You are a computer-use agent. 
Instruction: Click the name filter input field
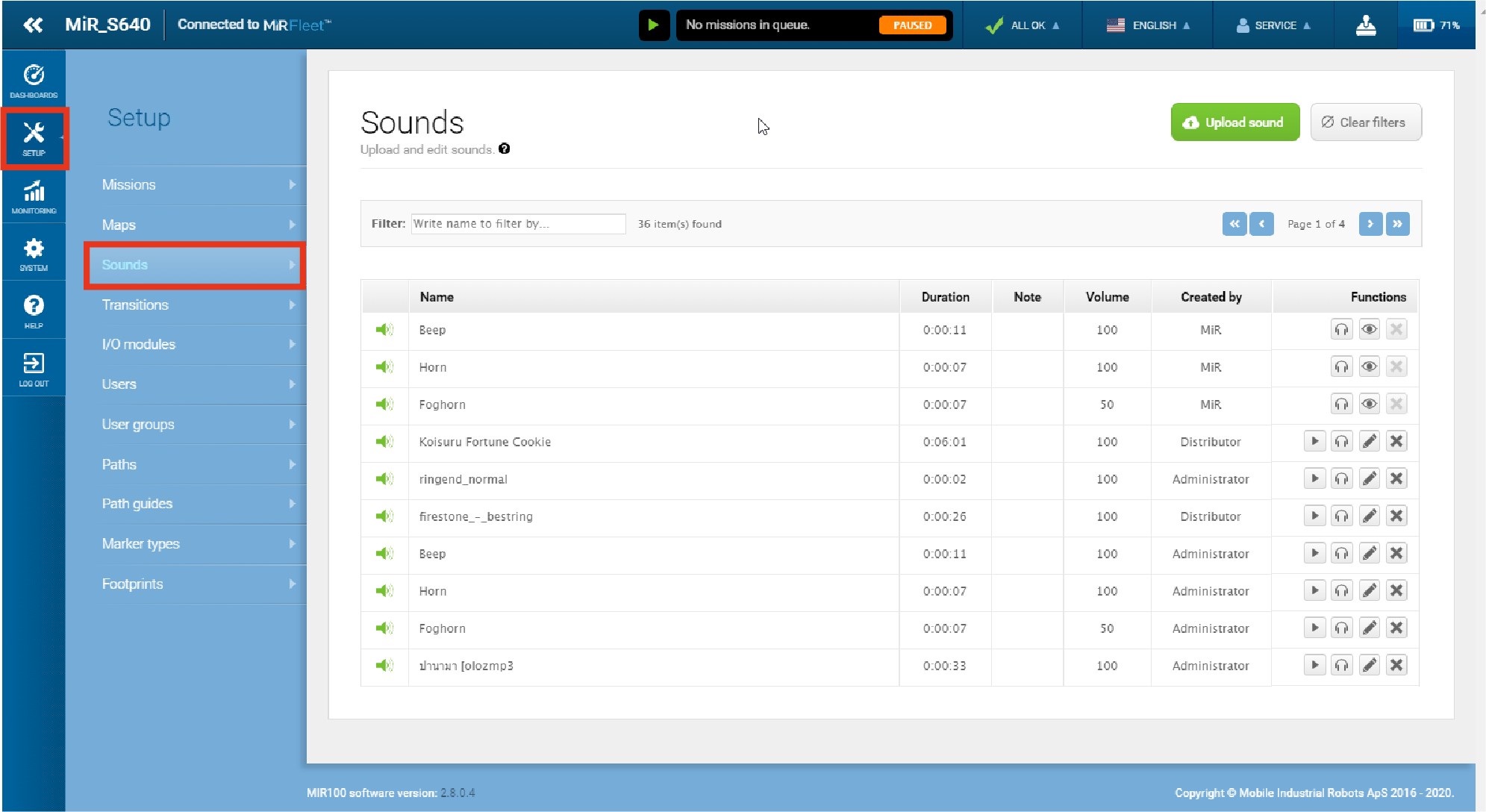point(517,223)
